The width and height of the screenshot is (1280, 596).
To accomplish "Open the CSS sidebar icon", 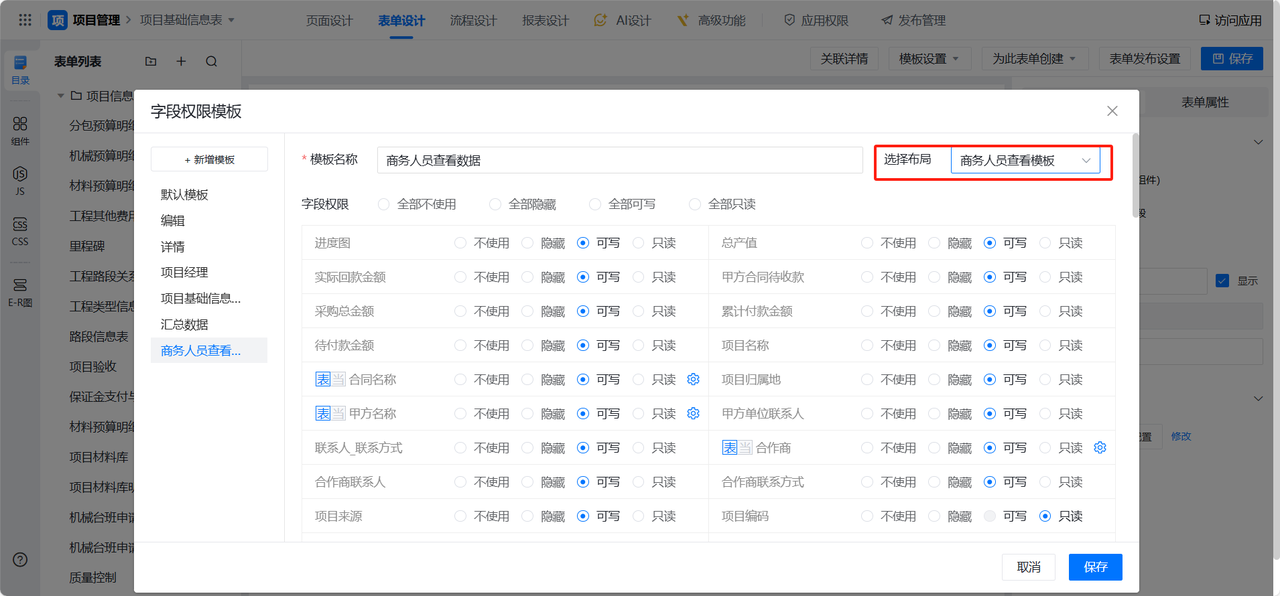I will [20, 231].
